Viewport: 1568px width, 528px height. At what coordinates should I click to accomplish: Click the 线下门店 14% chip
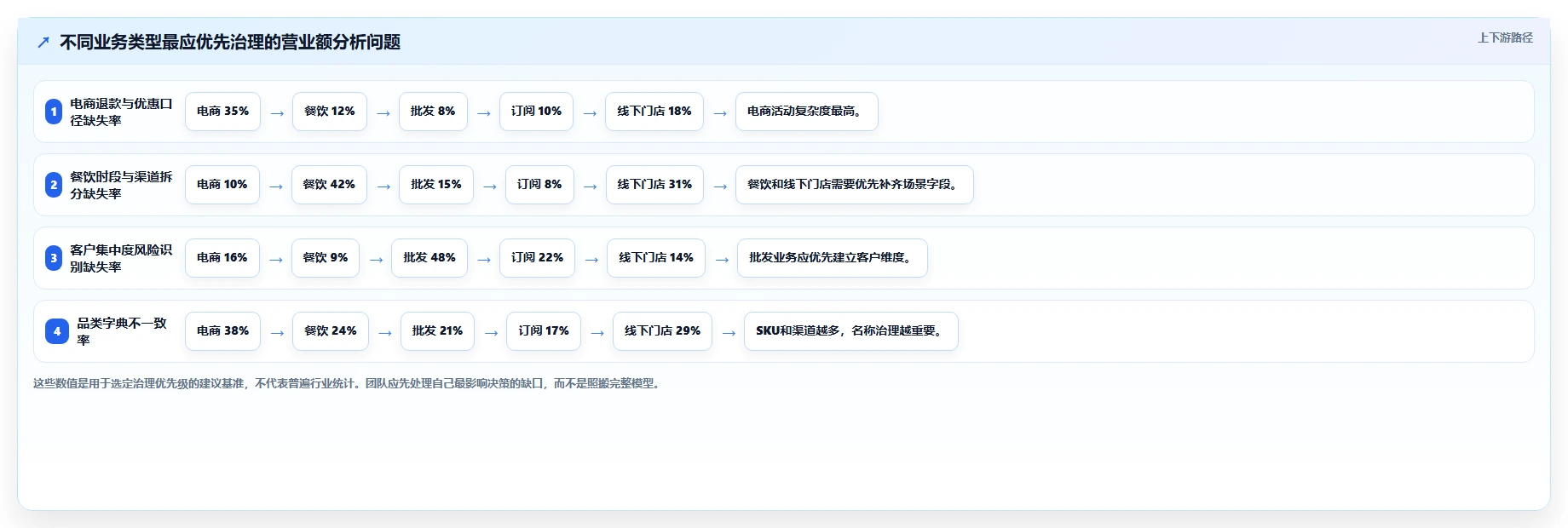(656, 258)
